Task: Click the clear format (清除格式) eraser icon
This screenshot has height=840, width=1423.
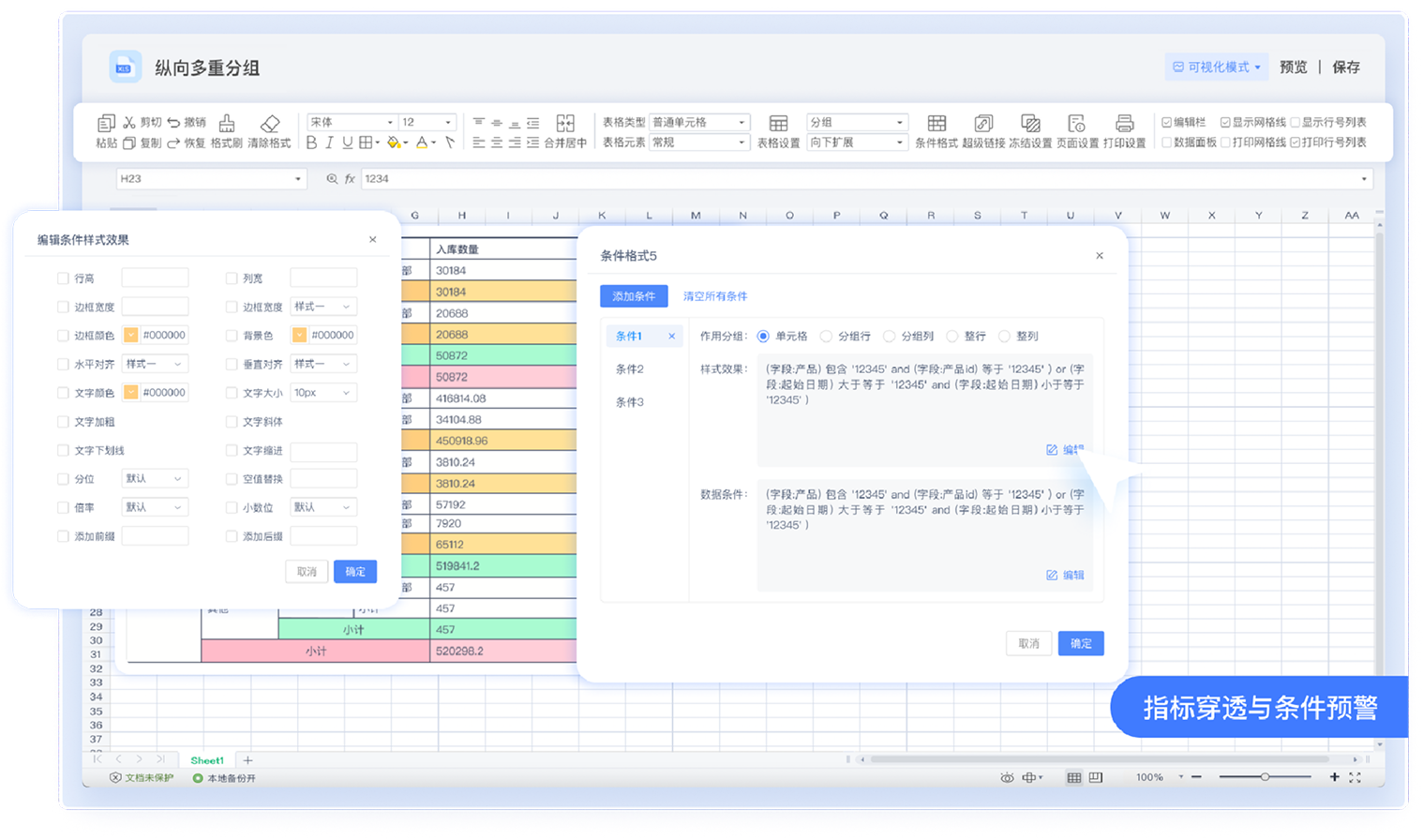Action: [270, 124]
